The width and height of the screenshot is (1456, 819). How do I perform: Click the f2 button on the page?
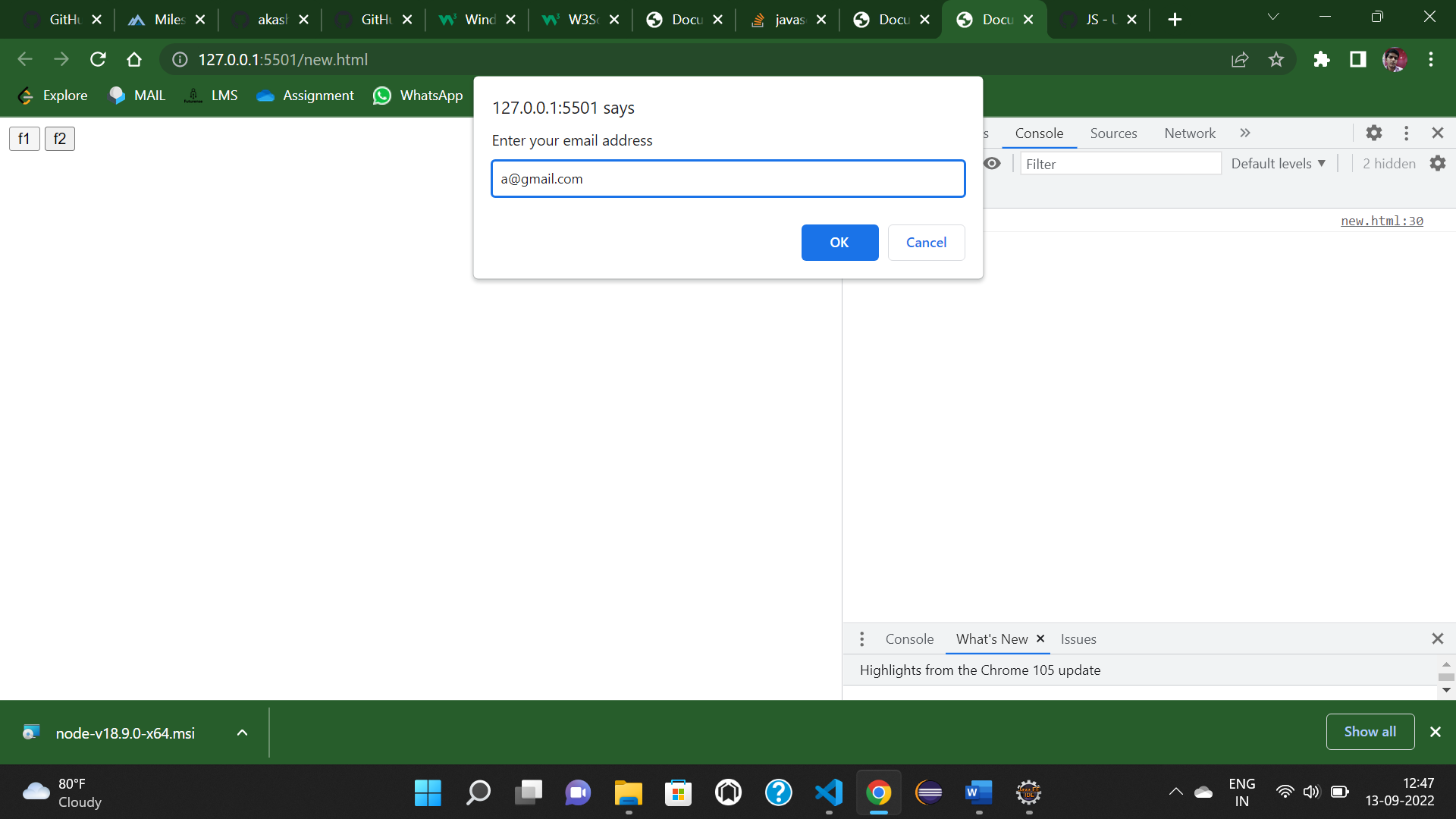point(60,139)
